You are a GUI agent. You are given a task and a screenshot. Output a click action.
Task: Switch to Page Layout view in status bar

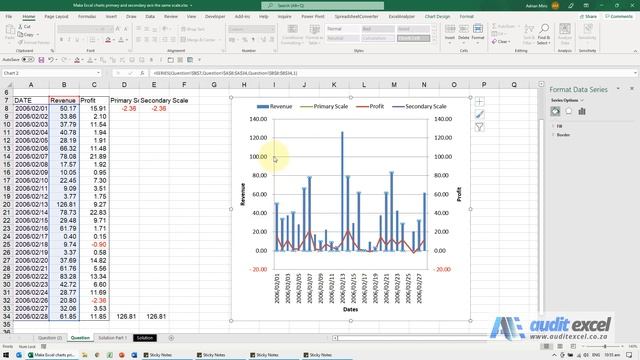[x=560, y=347]
